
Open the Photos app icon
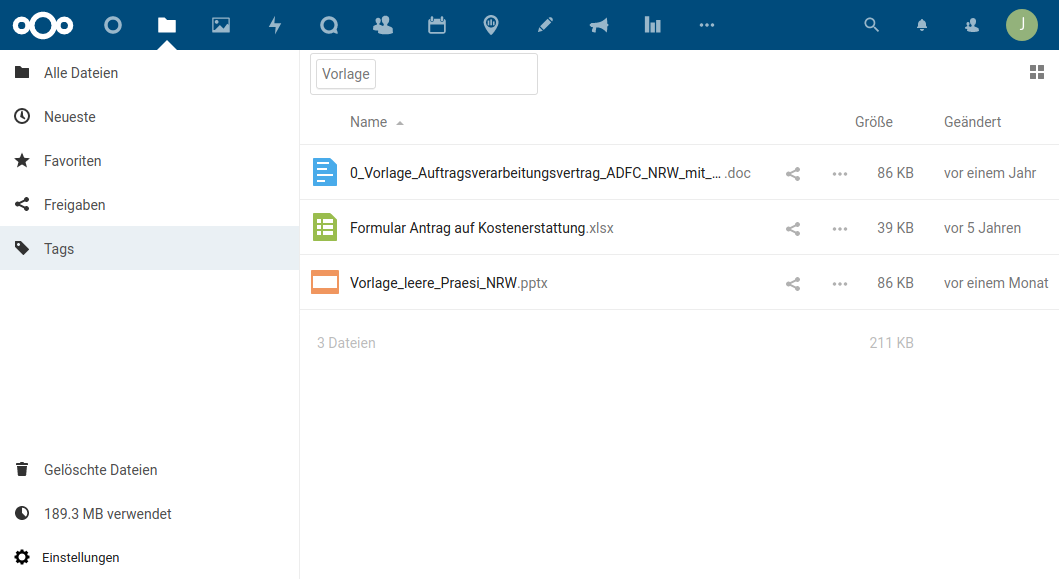point(221,25)
